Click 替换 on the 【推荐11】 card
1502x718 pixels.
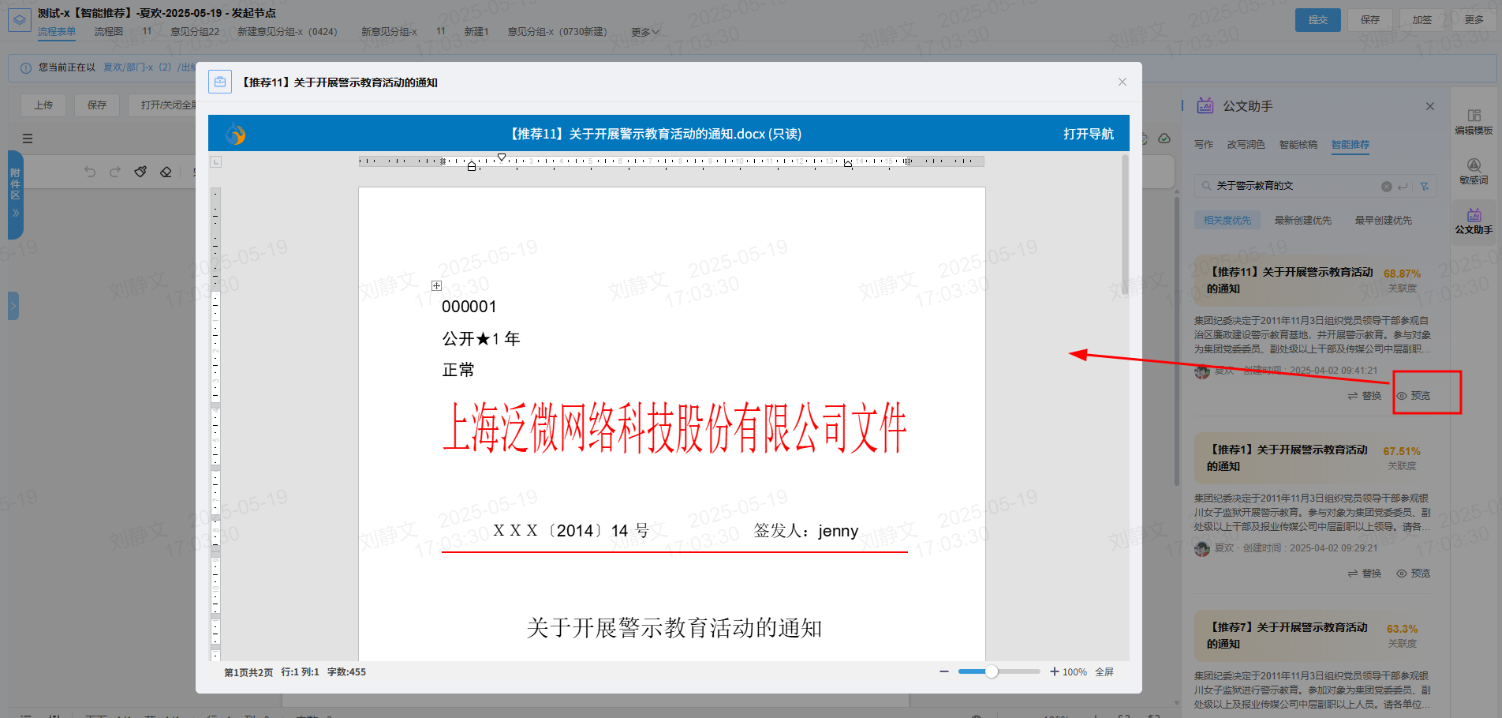1364,396
